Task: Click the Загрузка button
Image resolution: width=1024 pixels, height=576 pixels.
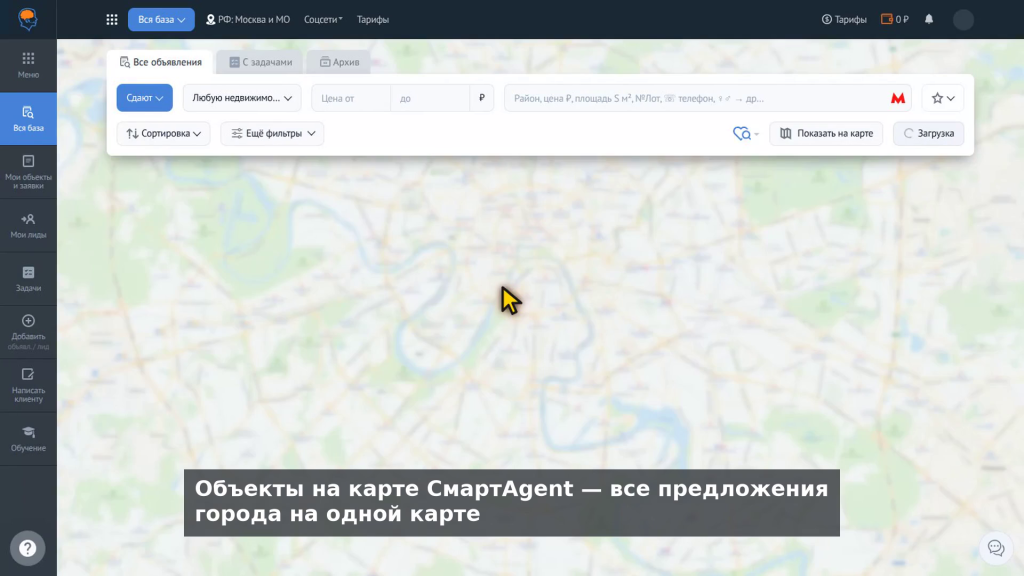Action: click(929, 133)
